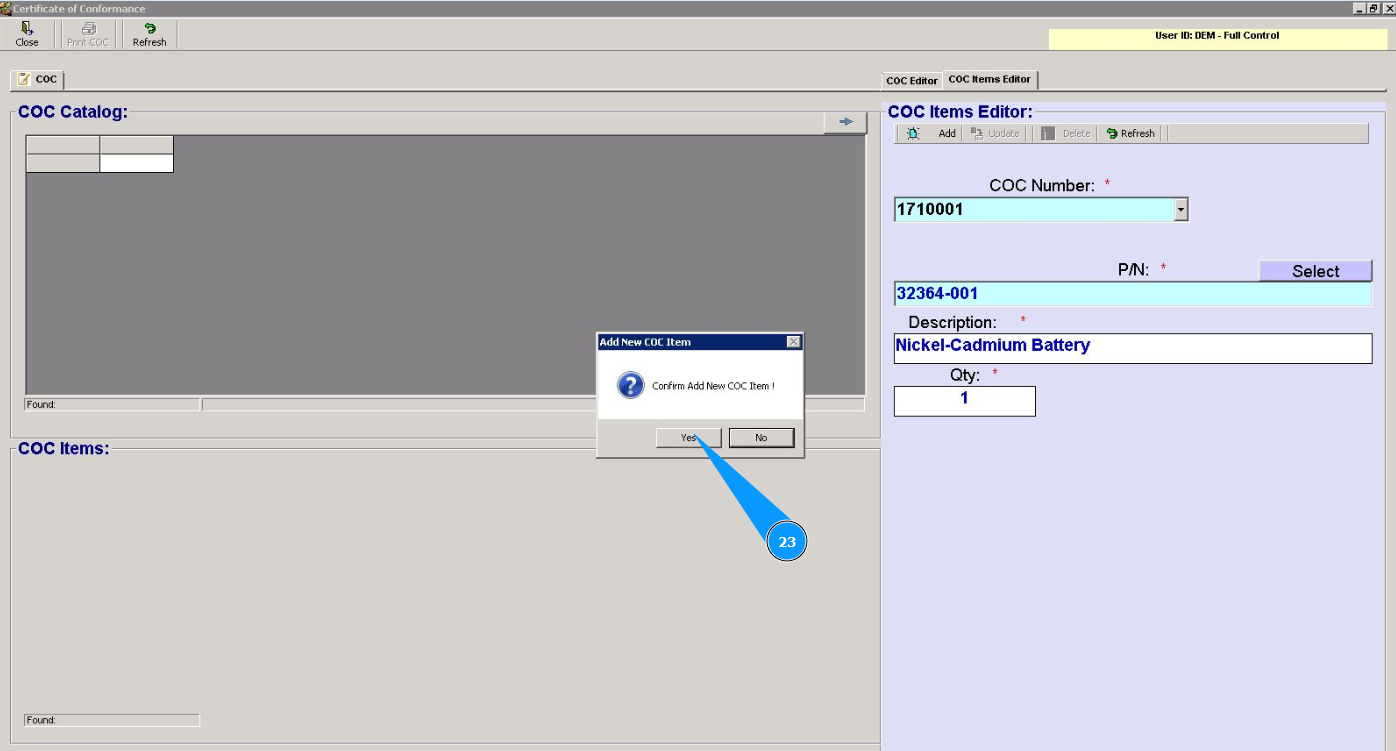Close the Add New COC Item dialog
The image size is (1396, 751).
pos(794,342)
